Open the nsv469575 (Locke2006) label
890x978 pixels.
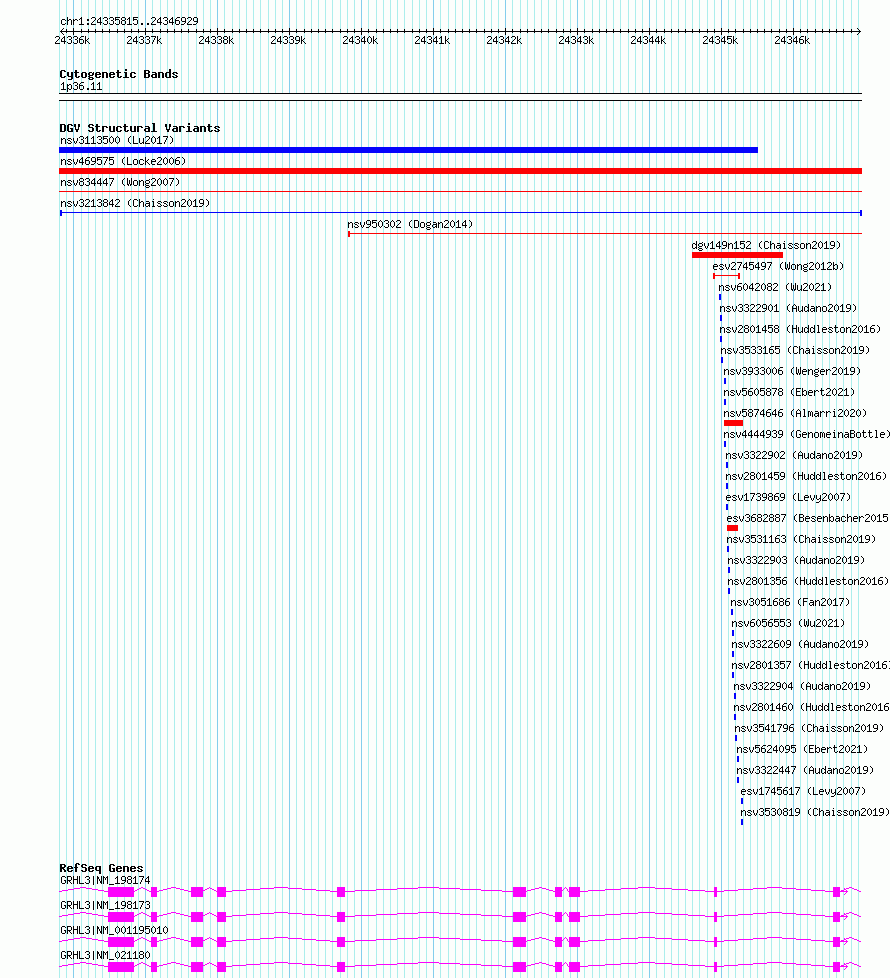123,161
